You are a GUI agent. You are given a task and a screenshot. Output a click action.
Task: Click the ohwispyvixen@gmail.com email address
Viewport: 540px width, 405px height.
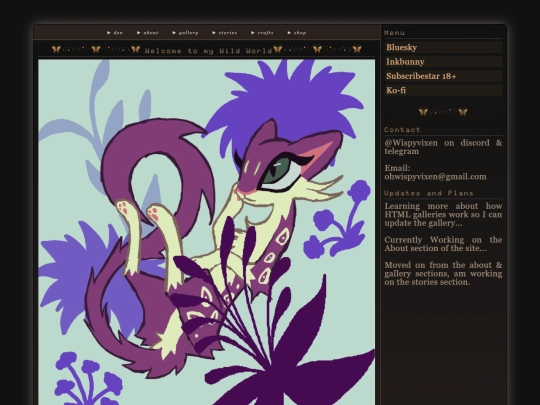(435, 177)
